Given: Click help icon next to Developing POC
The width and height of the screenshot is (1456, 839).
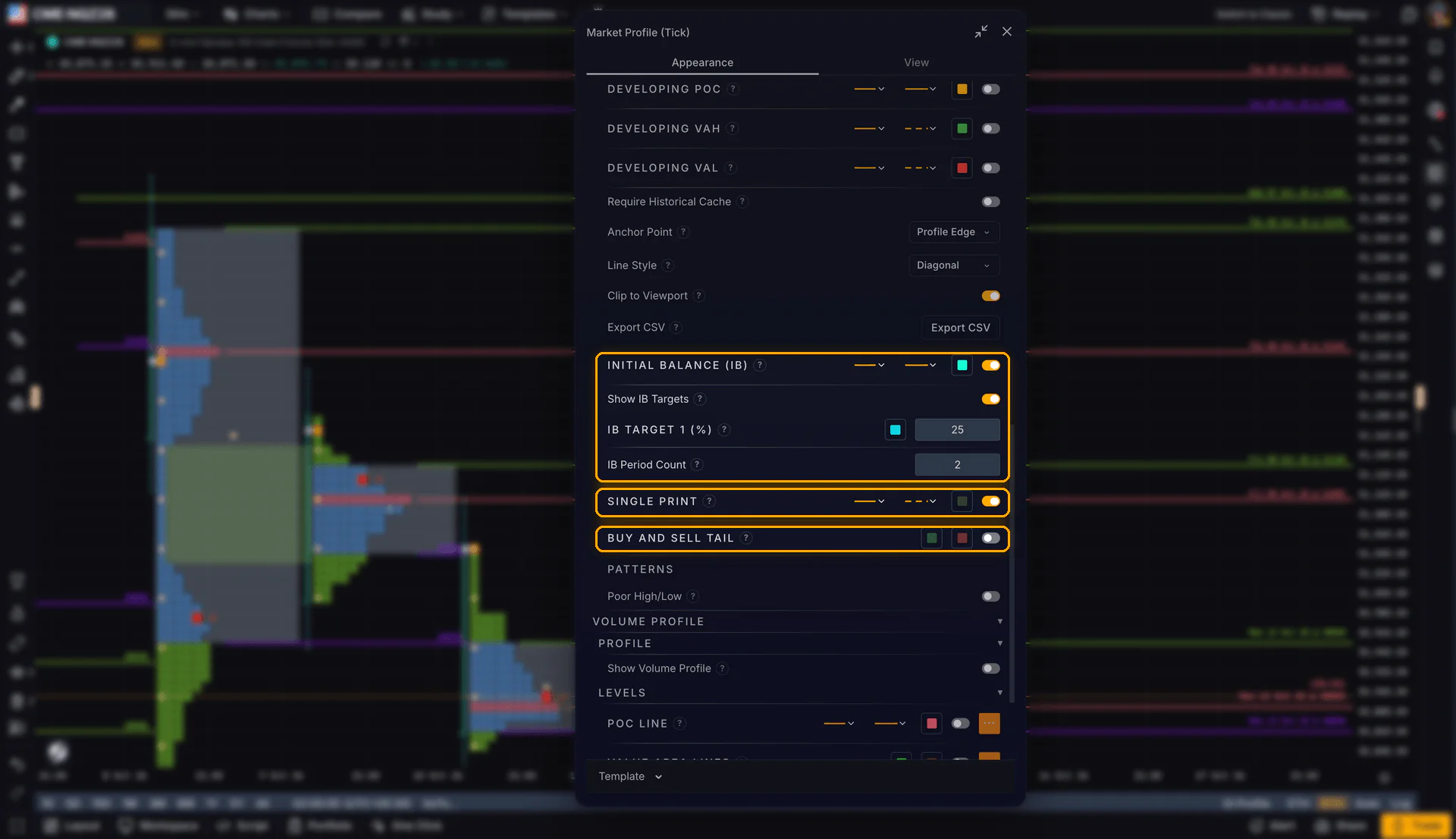Looking at the screenshot, I should [x=733, y=90].
